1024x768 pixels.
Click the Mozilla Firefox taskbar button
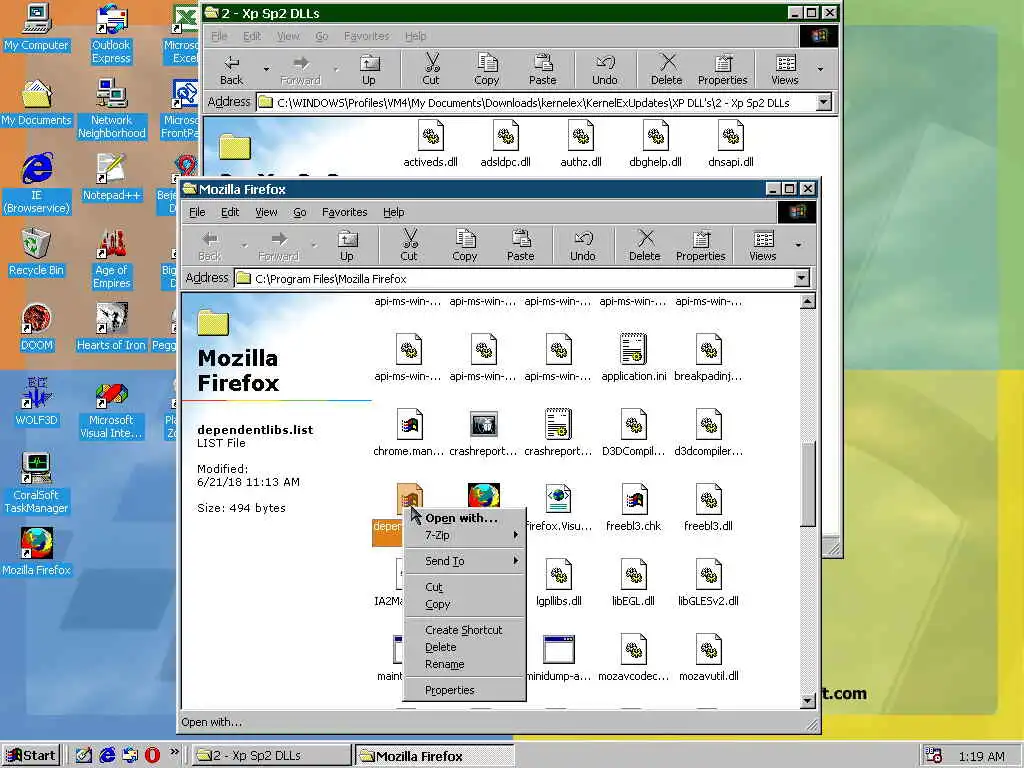pos(434,756)
